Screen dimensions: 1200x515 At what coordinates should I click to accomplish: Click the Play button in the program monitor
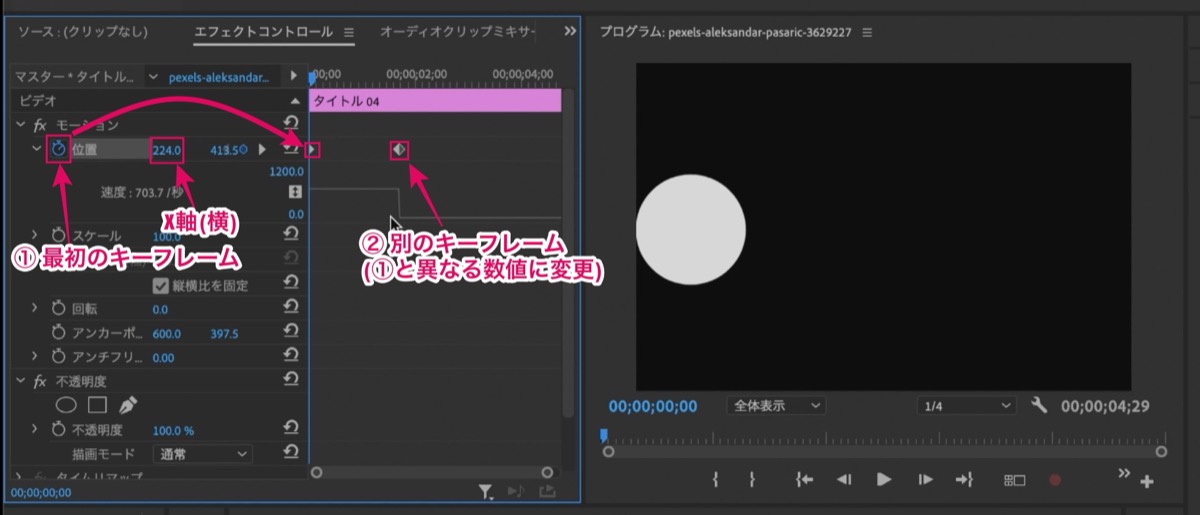[883, 480]
